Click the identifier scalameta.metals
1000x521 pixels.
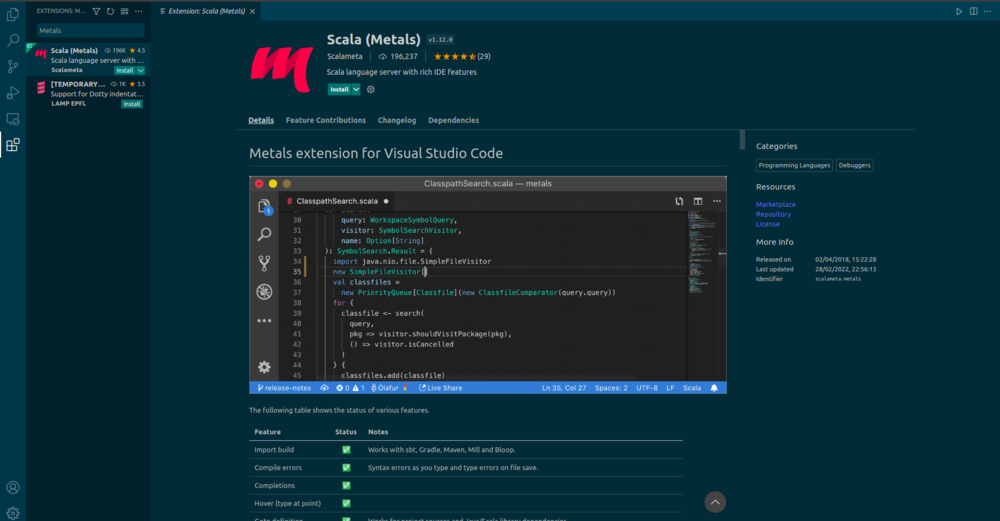click(x=838, y=279)
